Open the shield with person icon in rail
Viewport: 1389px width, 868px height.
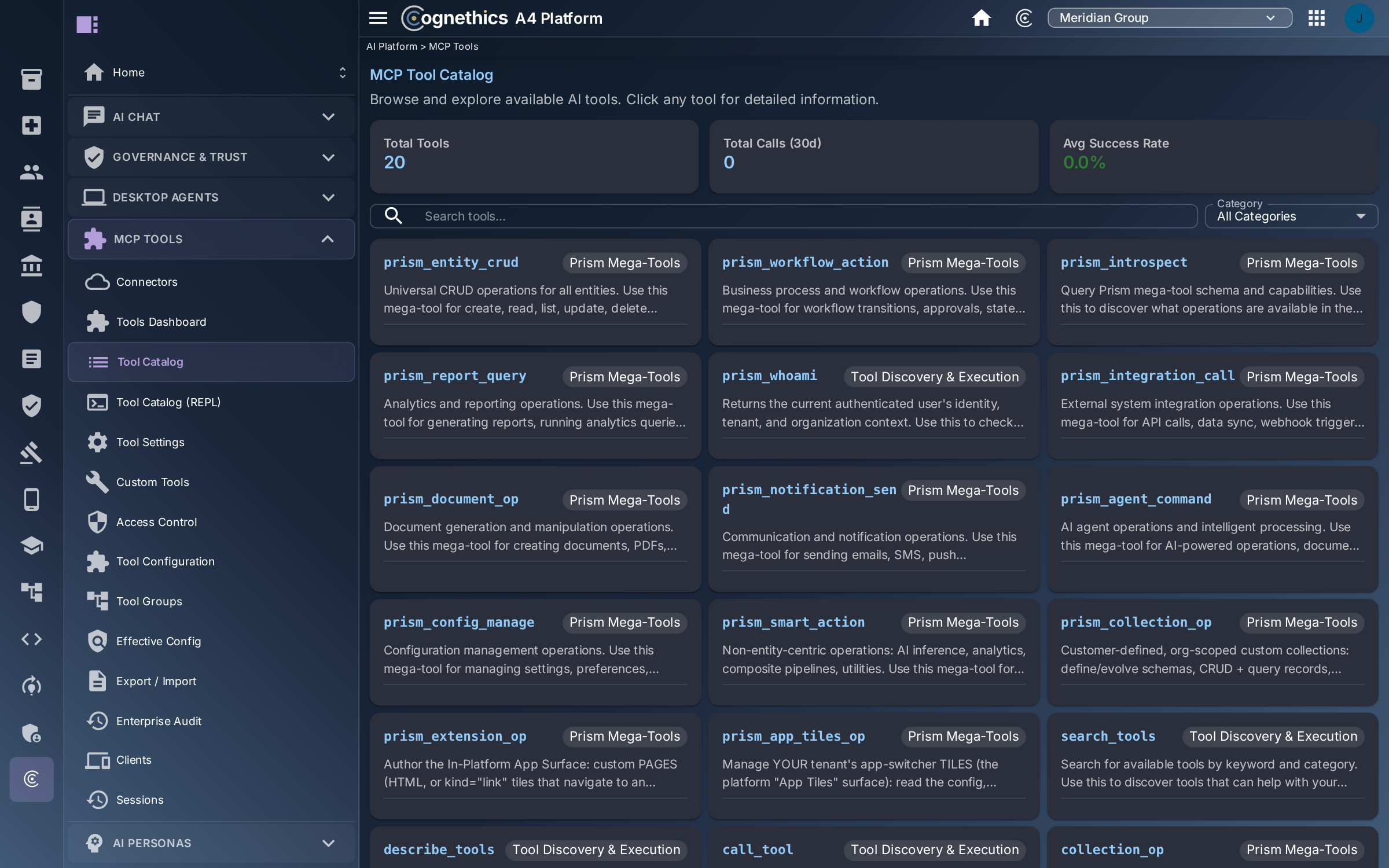pos(31,733)
